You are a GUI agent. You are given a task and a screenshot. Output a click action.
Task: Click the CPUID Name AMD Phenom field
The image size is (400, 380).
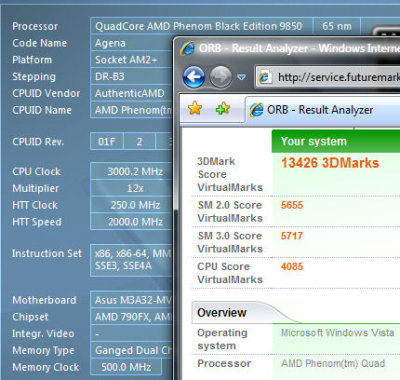(132, 110)
